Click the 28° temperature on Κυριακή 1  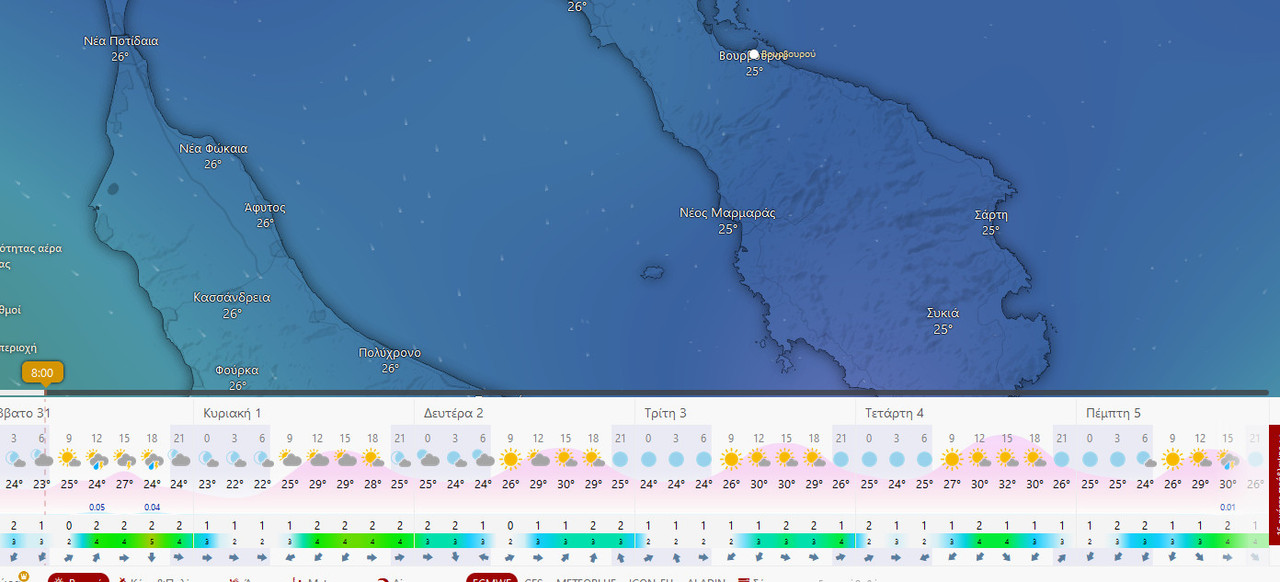pos(373,484)
